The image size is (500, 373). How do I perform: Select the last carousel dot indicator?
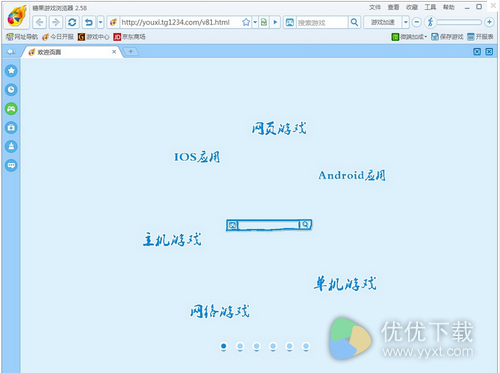[306, 346]
